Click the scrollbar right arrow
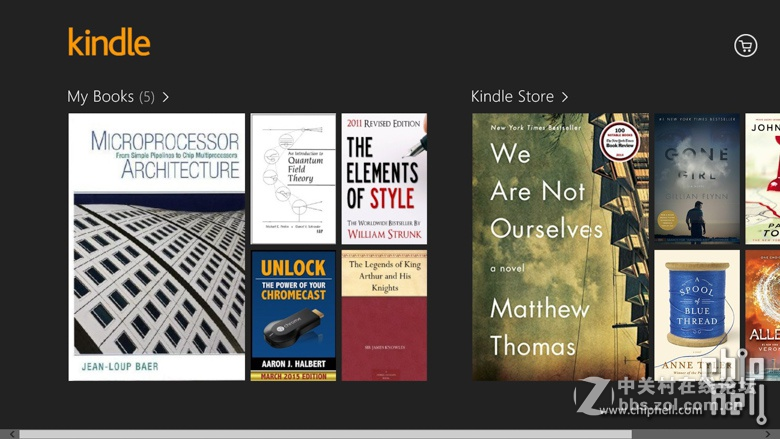The width and height of the screenshot is (780, 439). pos(767,435)
